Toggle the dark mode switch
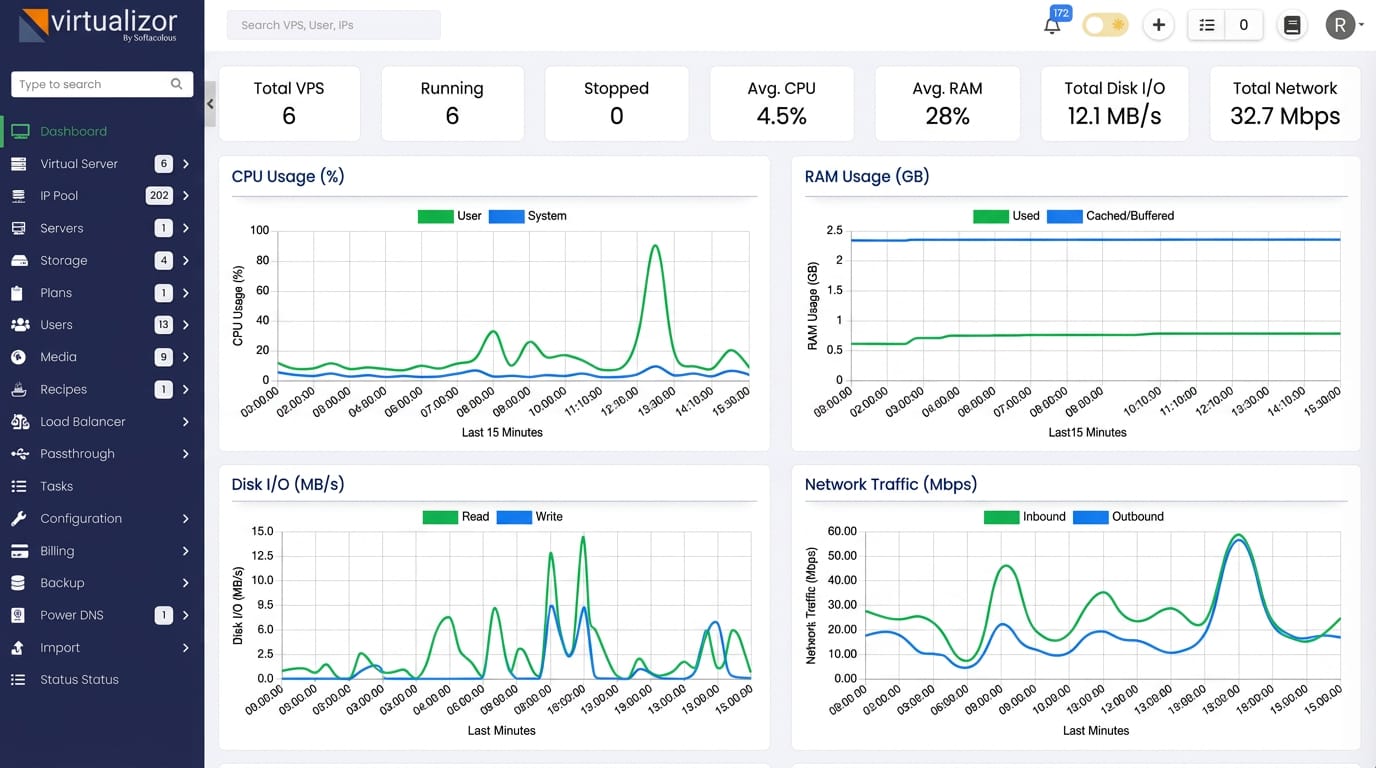 click(1105, 25)
